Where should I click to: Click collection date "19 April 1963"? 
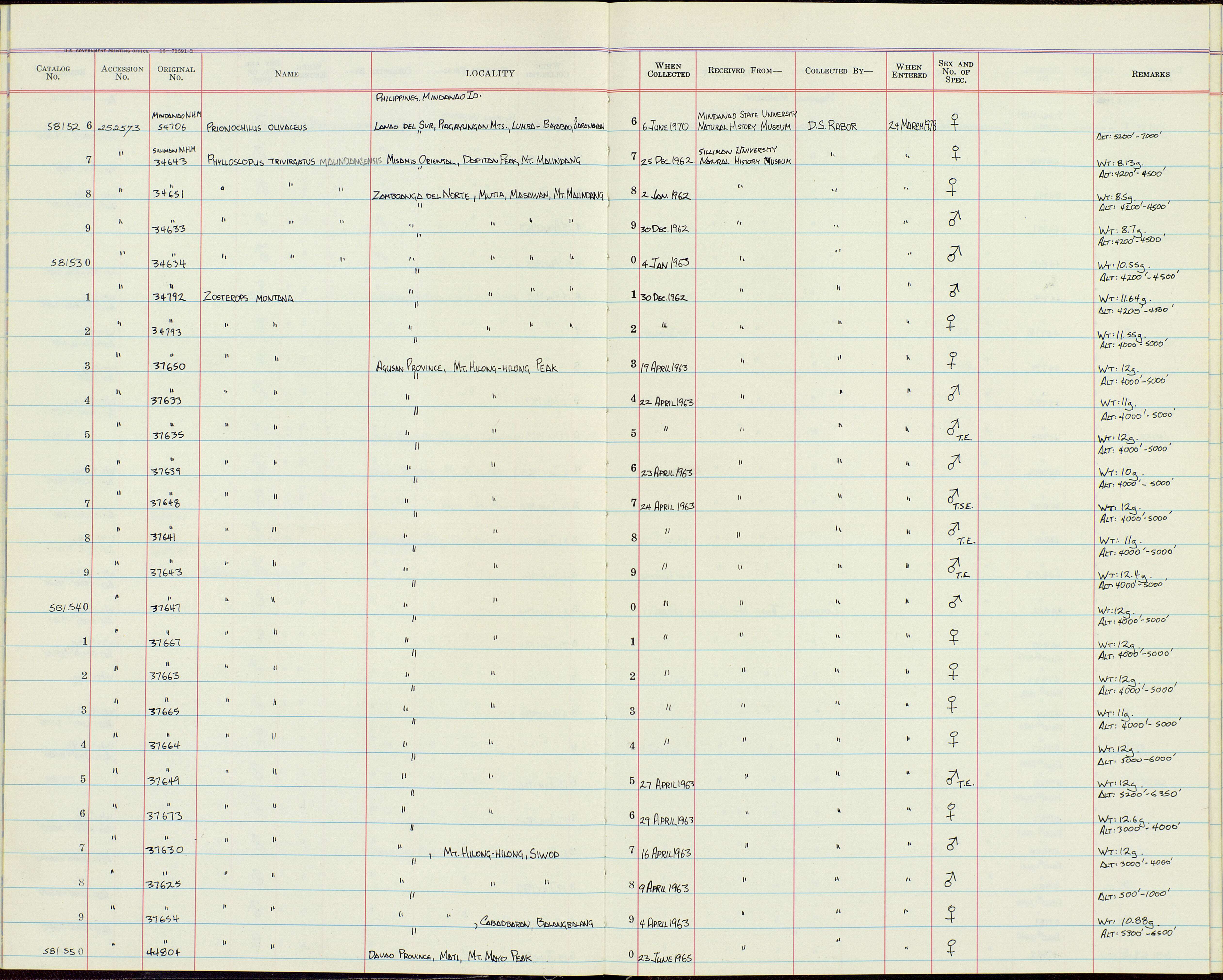(664, 368)
